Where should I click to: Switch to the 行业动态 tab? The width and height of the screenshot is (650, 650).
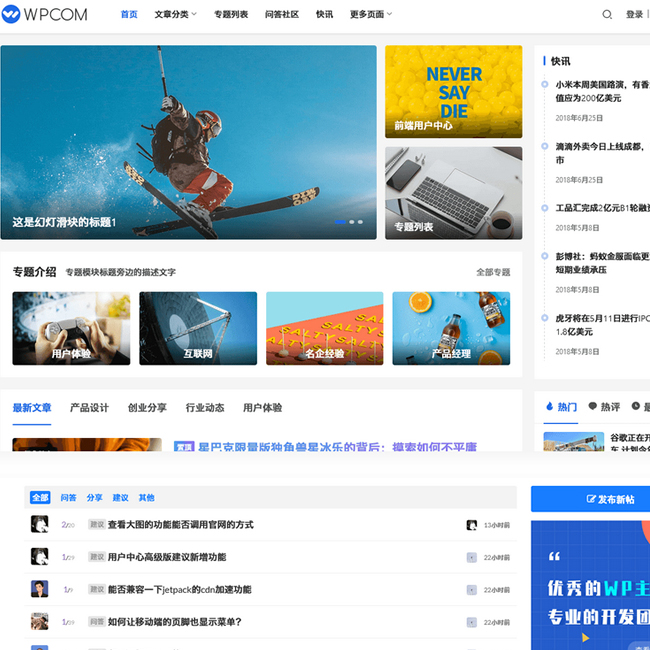[x=205, y=408]
